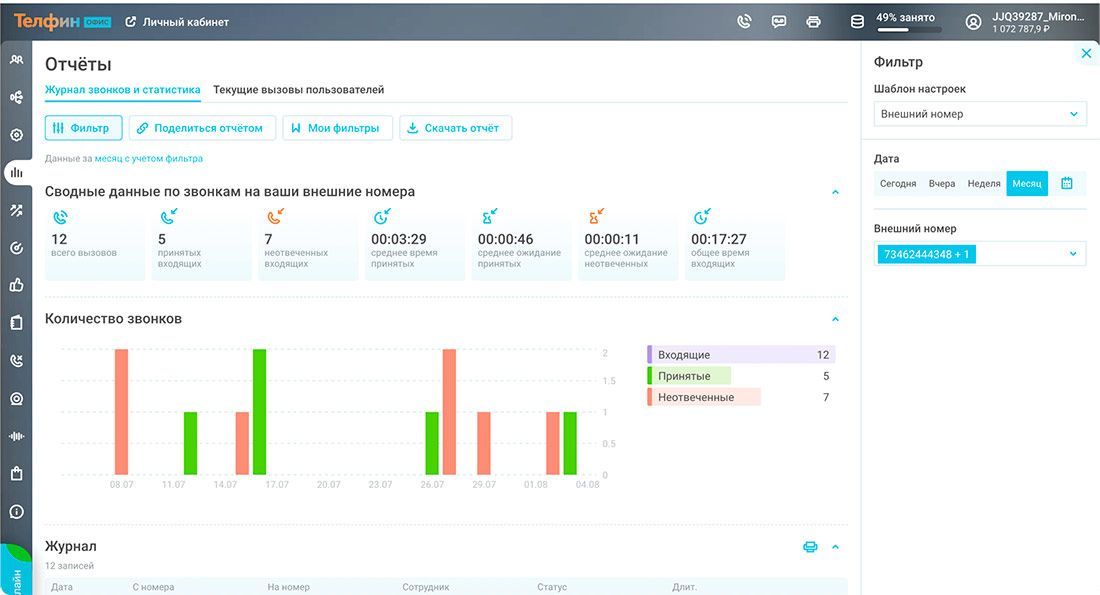Screen dimensions: 1100x595
Task: Click the fax printer icon in header
Action: (x=813, y=21)
